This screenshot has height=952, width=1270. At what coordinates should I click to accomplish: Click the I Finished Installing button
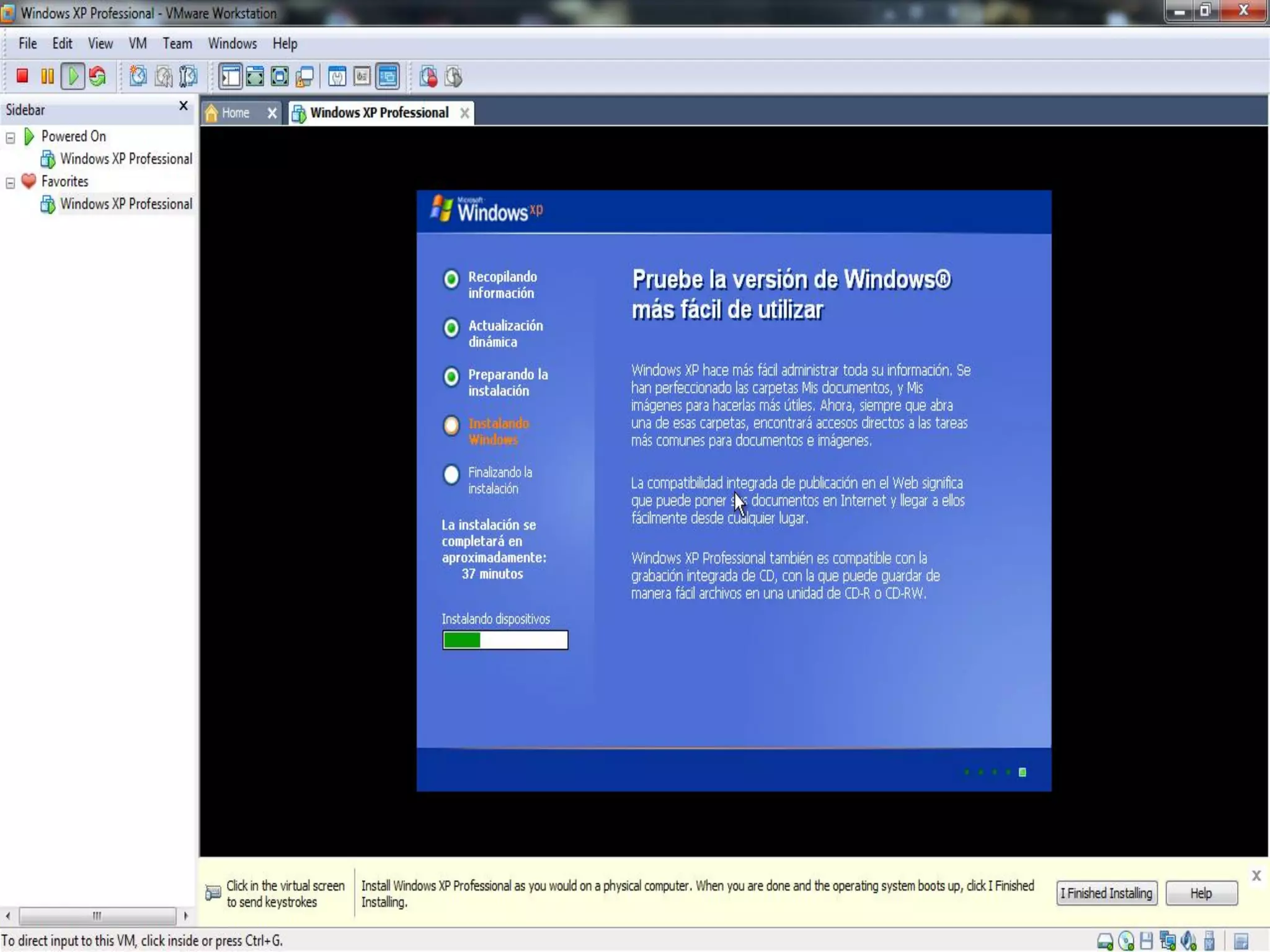[x=1106, y=893]
